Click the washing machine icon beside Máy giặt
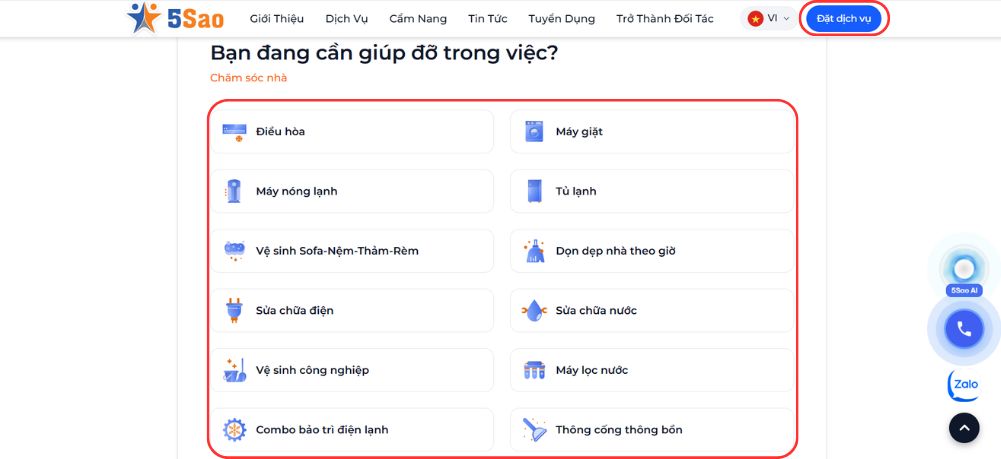The image size is (1001, 459). point(534,132)
